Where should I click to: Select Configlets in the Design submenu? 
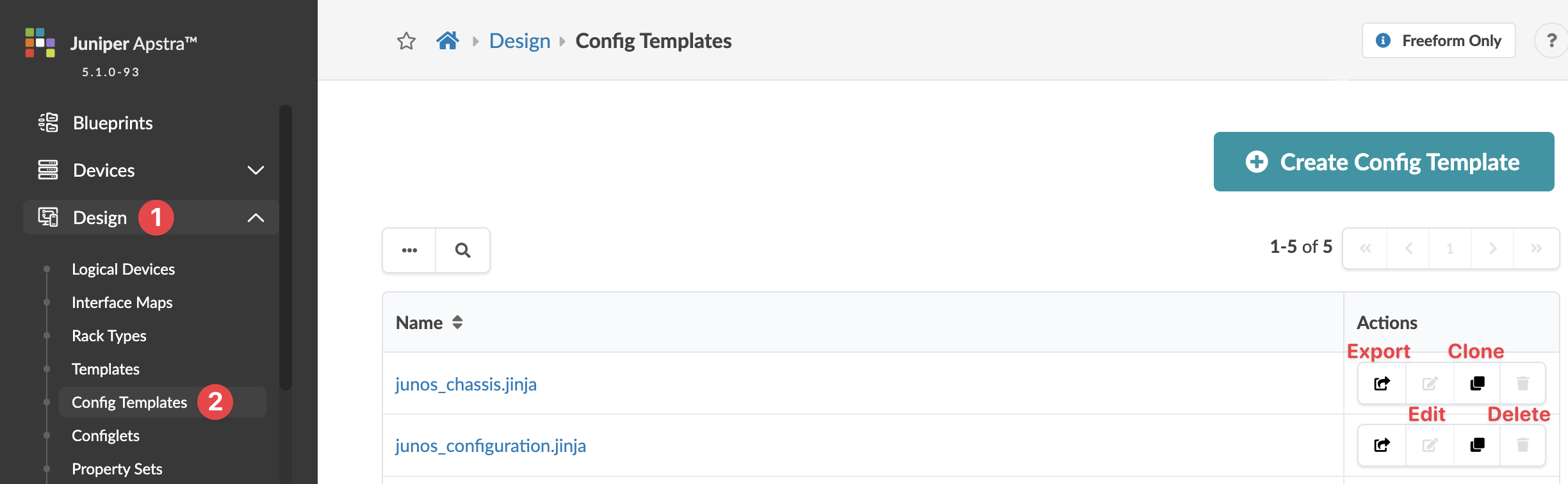point(106,436)
